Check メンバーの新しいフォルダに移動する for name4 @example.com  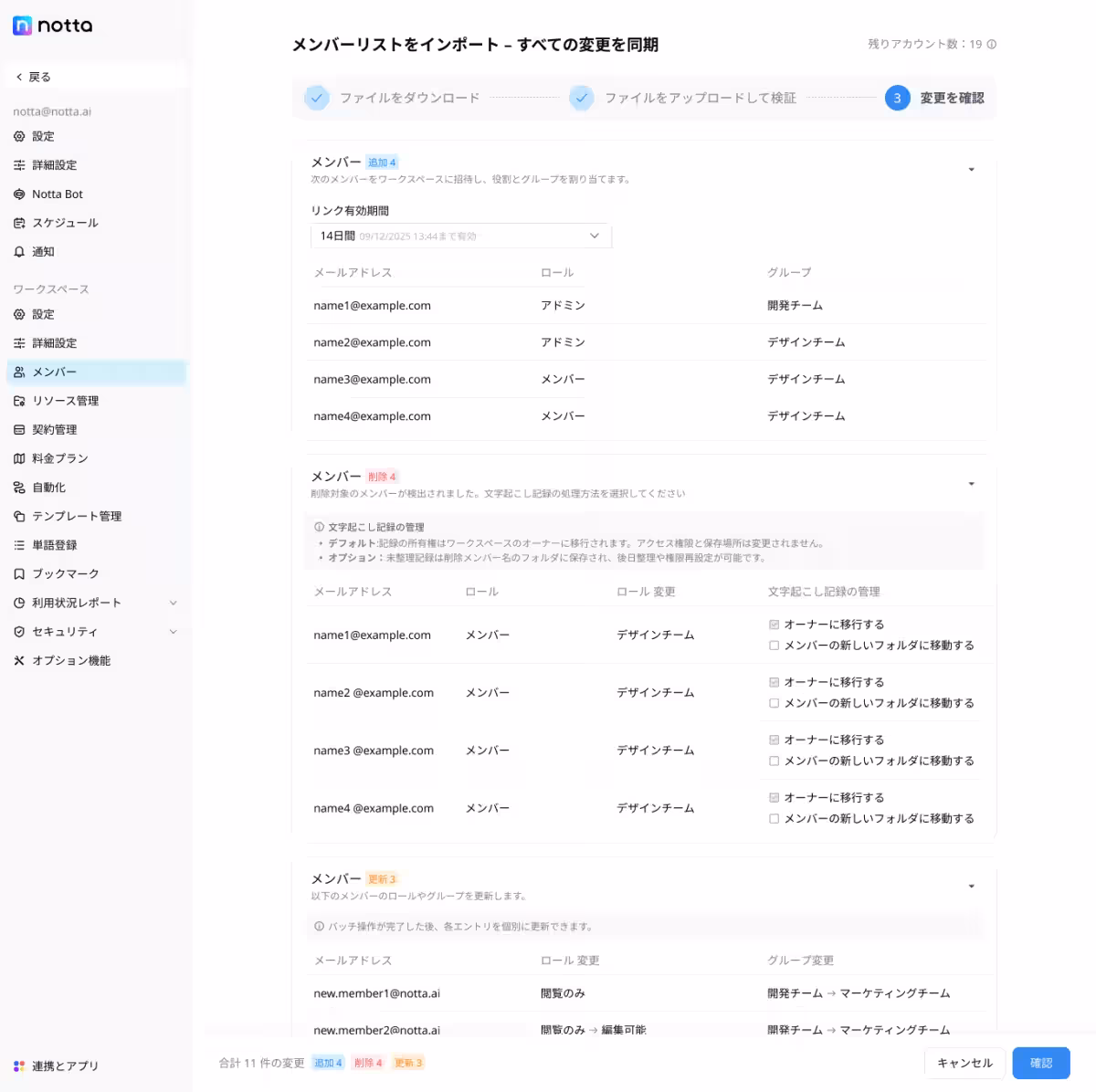tap(774, 818)
